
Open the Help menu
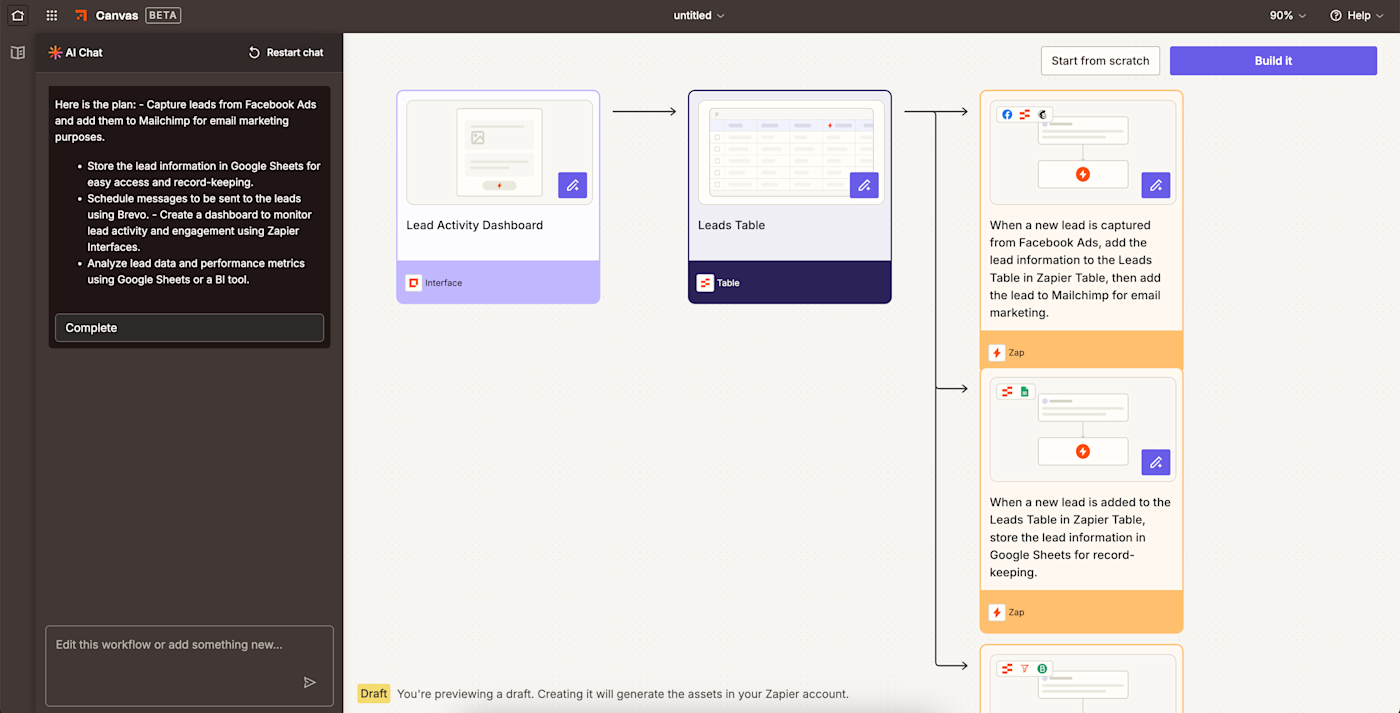click(1357, 15)
